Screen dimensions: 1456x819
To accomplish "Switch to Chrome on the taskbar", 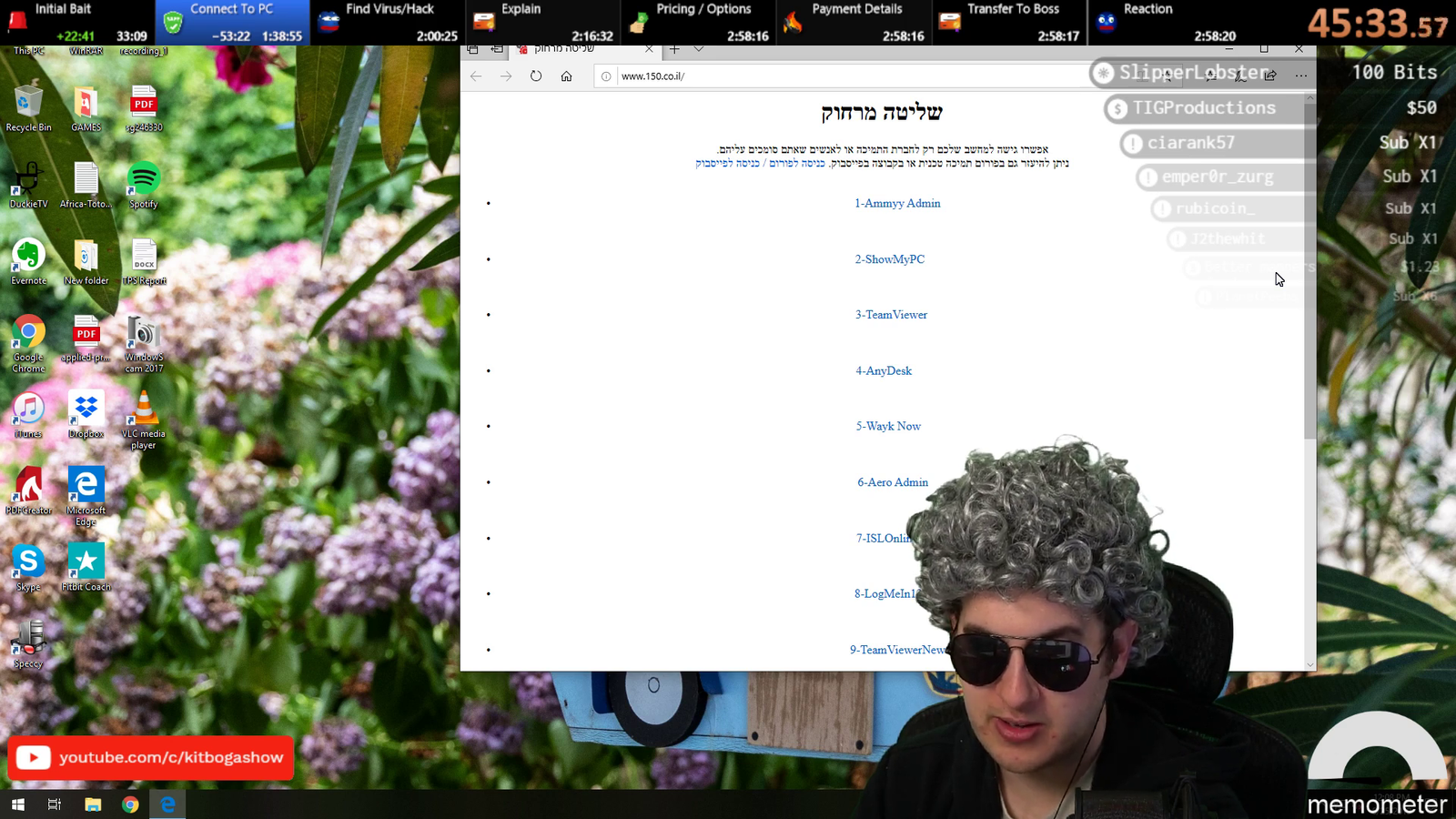I will pyautogui.click(x=130, y=804).
